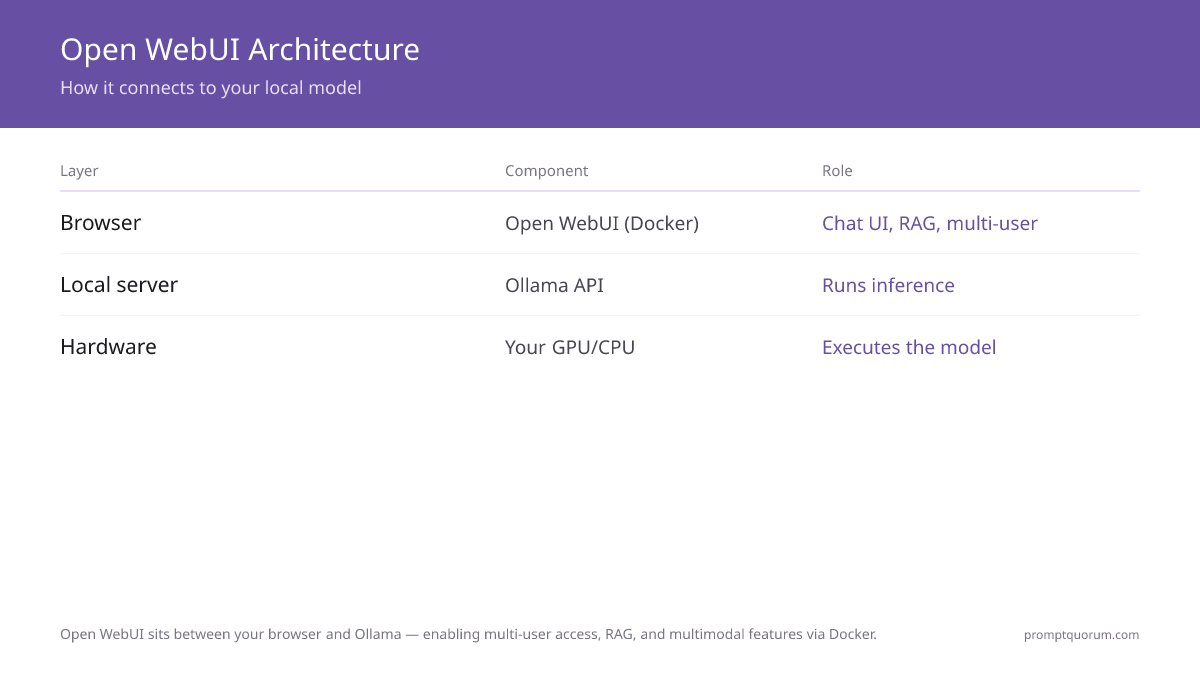Click the 'Browser' layer cell

coord(100,223)
